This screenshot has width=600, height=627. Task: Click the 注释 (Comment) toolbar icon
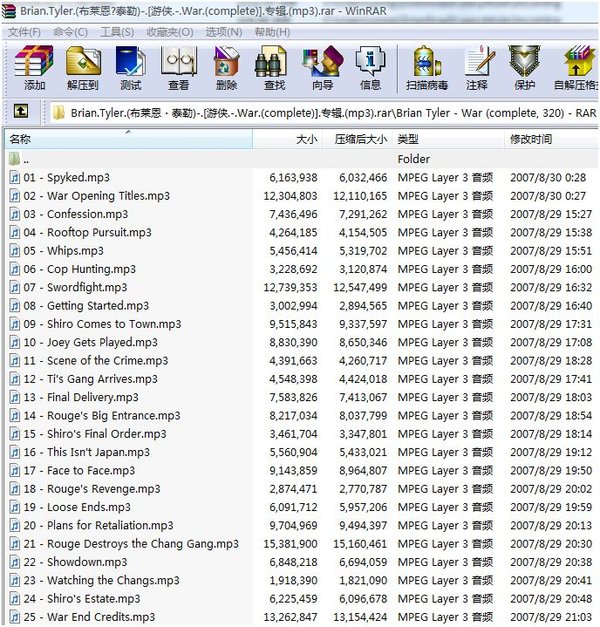pyautogui.click(x=480, y=61)
